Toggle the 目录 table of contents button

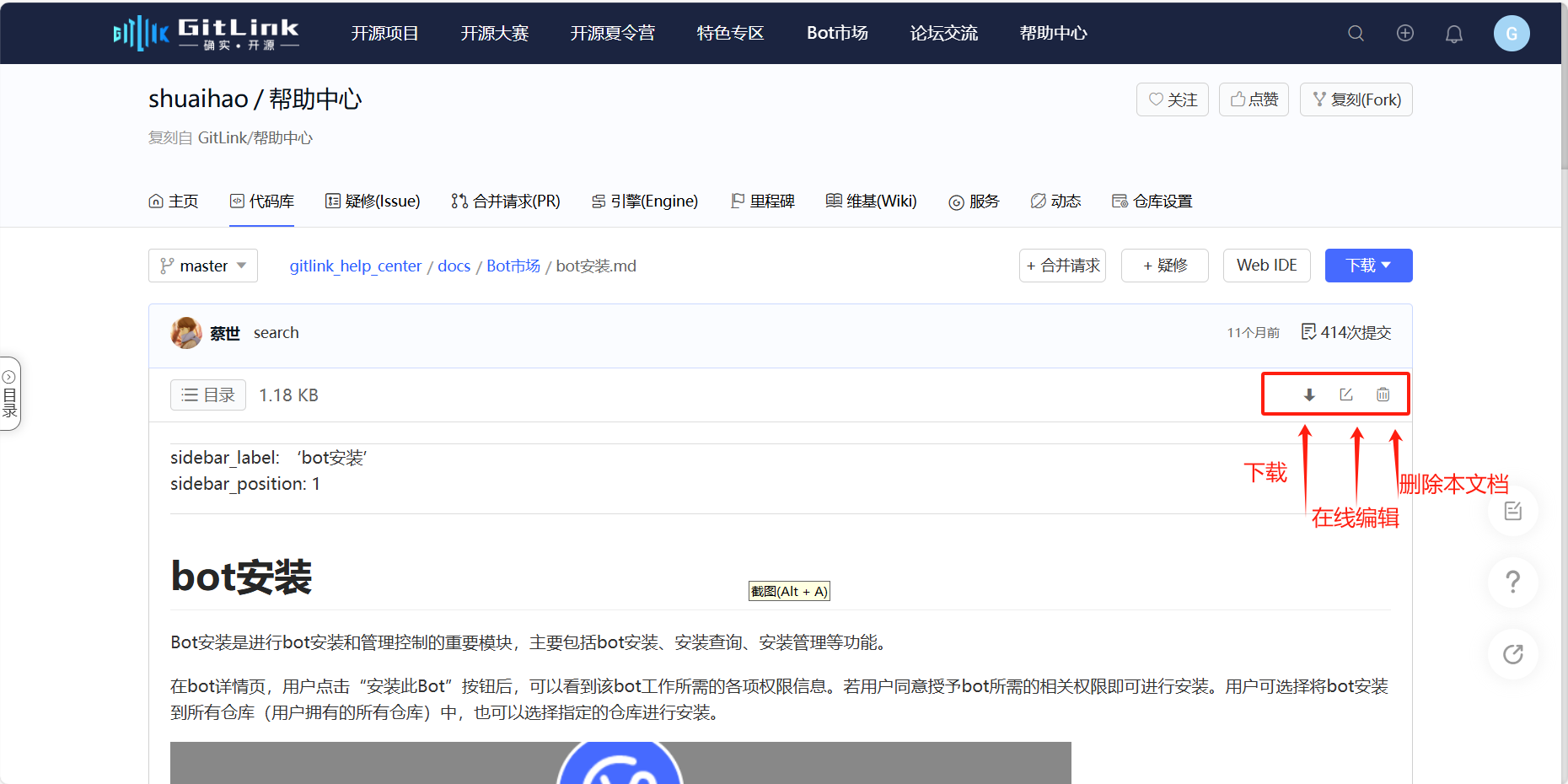click(208, 395)
